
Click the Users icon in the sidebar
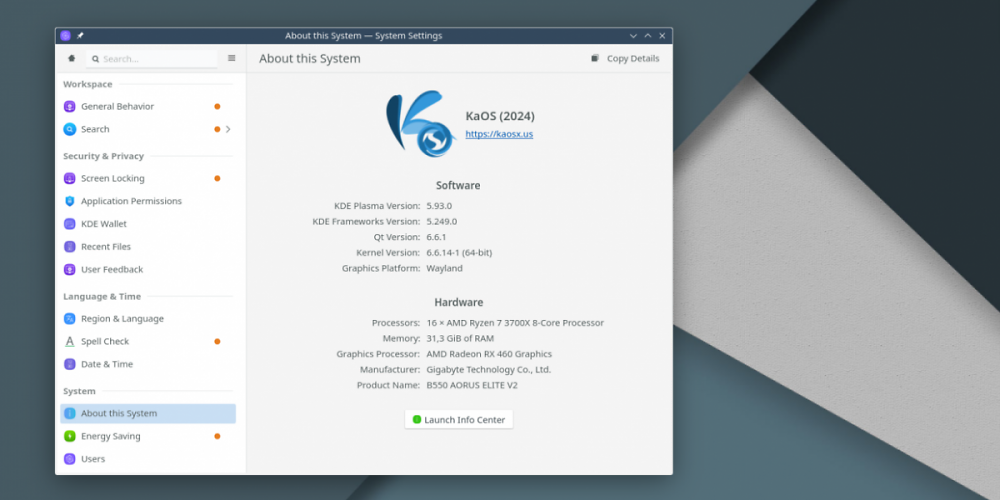[70, 459]
